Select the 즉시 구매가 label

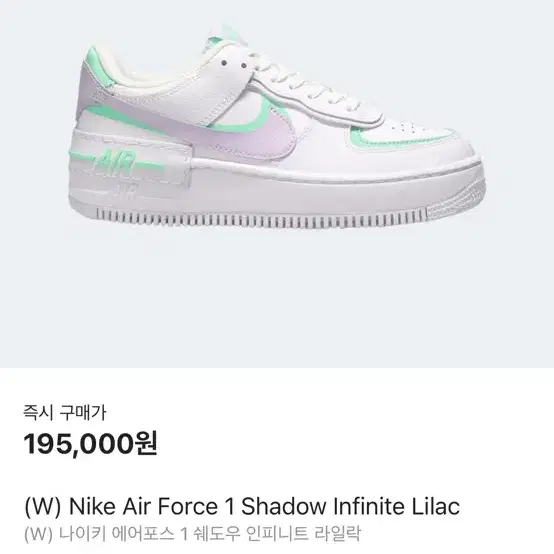click(65, 413)
